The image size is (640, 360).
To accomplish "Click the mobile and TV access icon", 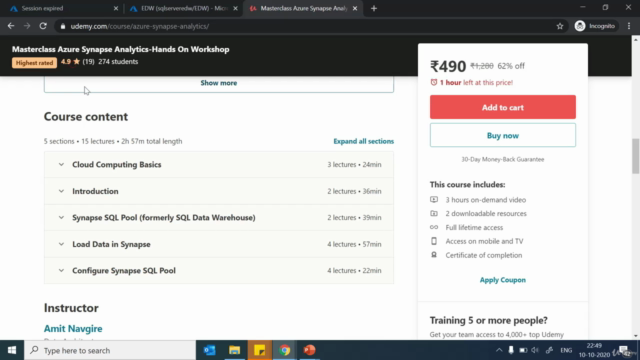I will point(434,241).
